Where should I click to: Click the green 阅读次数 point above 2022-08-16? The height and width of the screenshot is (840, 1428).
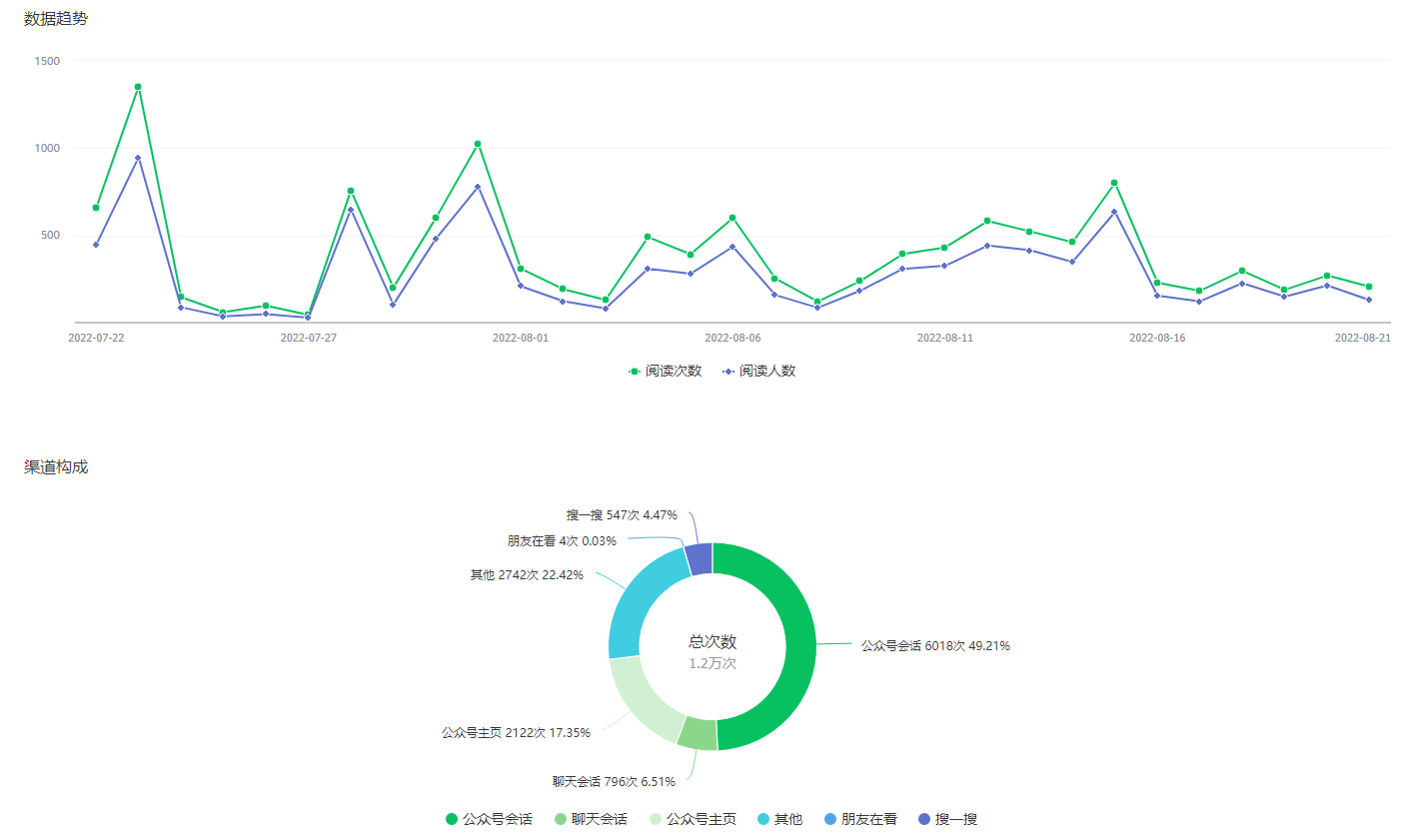point(1157,283)
